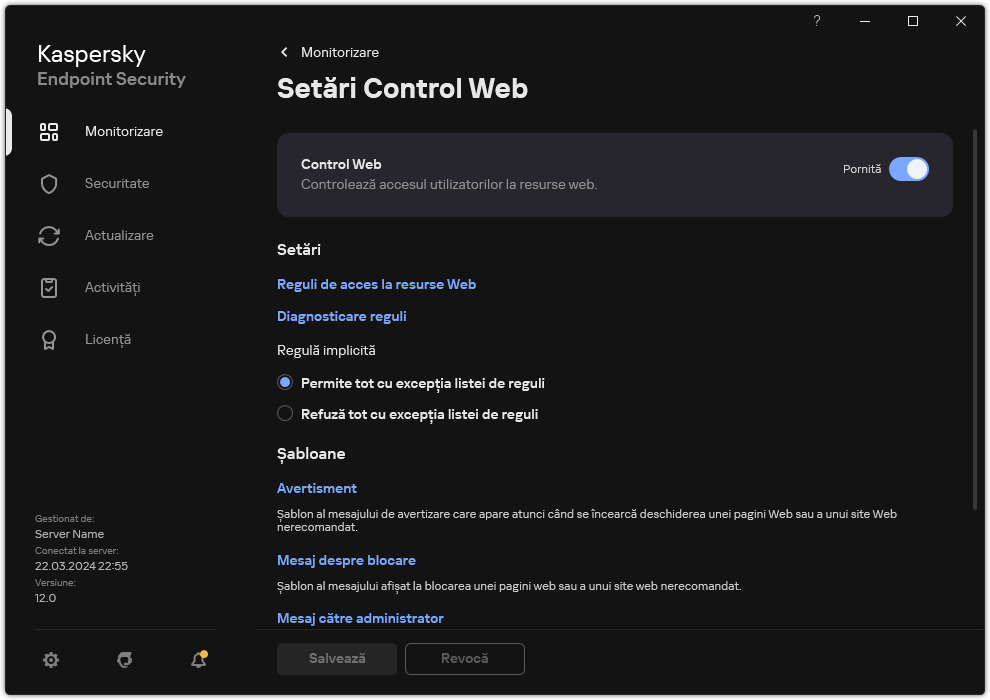Switch to the Securitate section
The width and height of the screenshot is (990, 700).
[x=117, y=183]
